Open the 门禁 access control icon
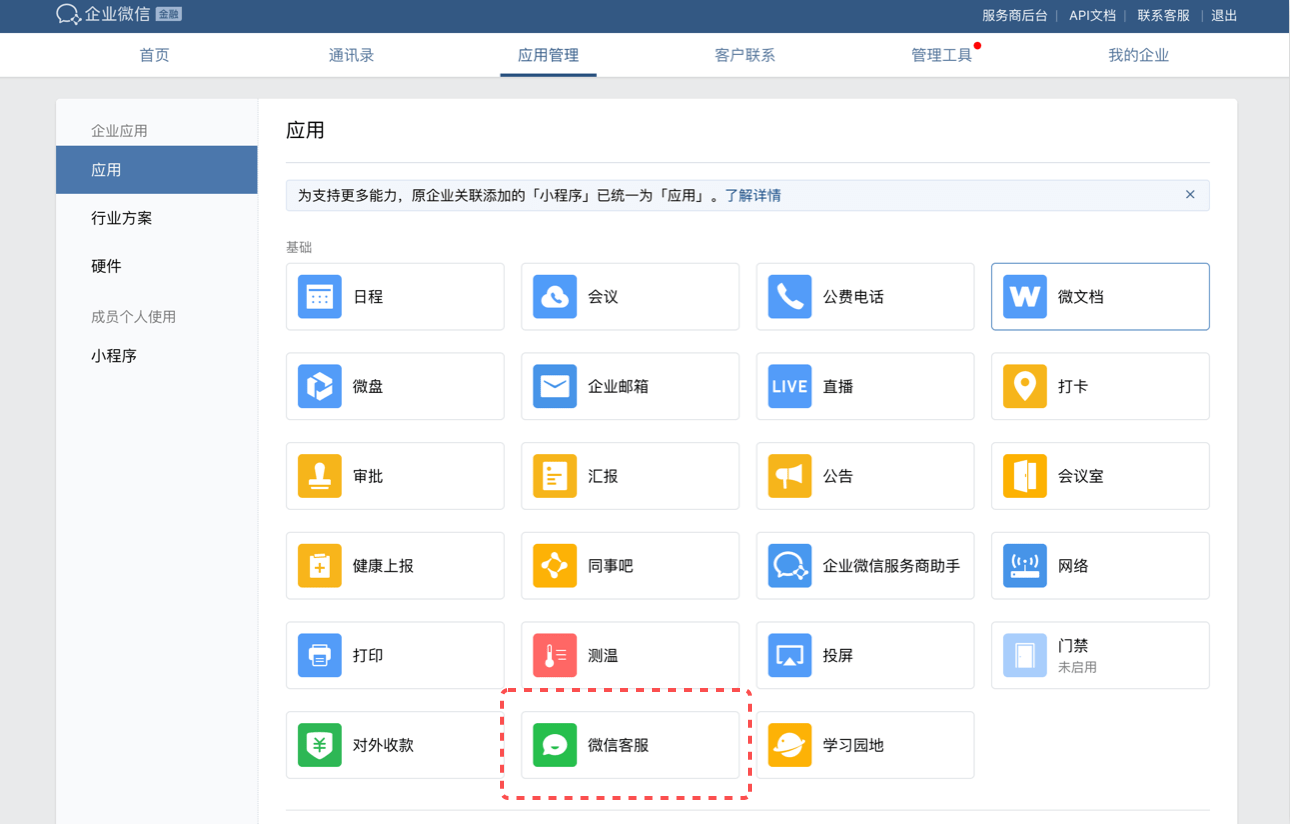Viewport: 1290px width, 824px height. 1024,656
